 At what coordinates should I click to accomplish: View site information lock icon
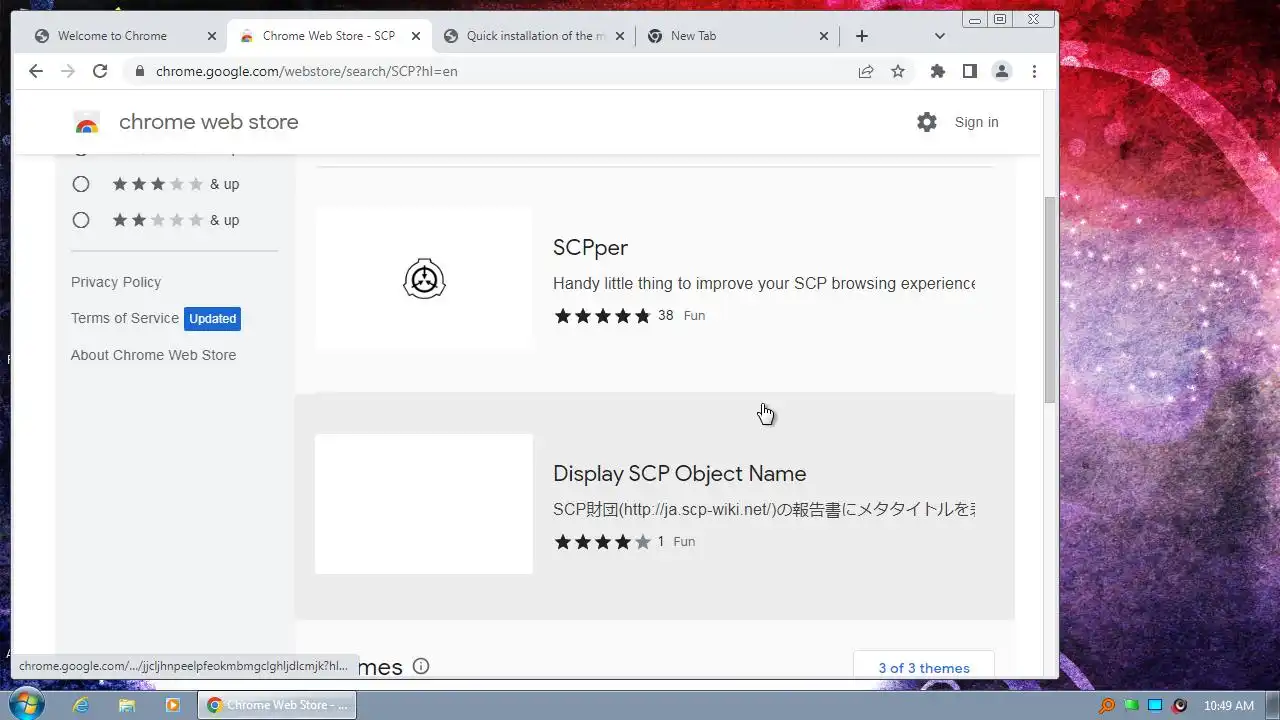pyautogui.click(x=139, y=71)
